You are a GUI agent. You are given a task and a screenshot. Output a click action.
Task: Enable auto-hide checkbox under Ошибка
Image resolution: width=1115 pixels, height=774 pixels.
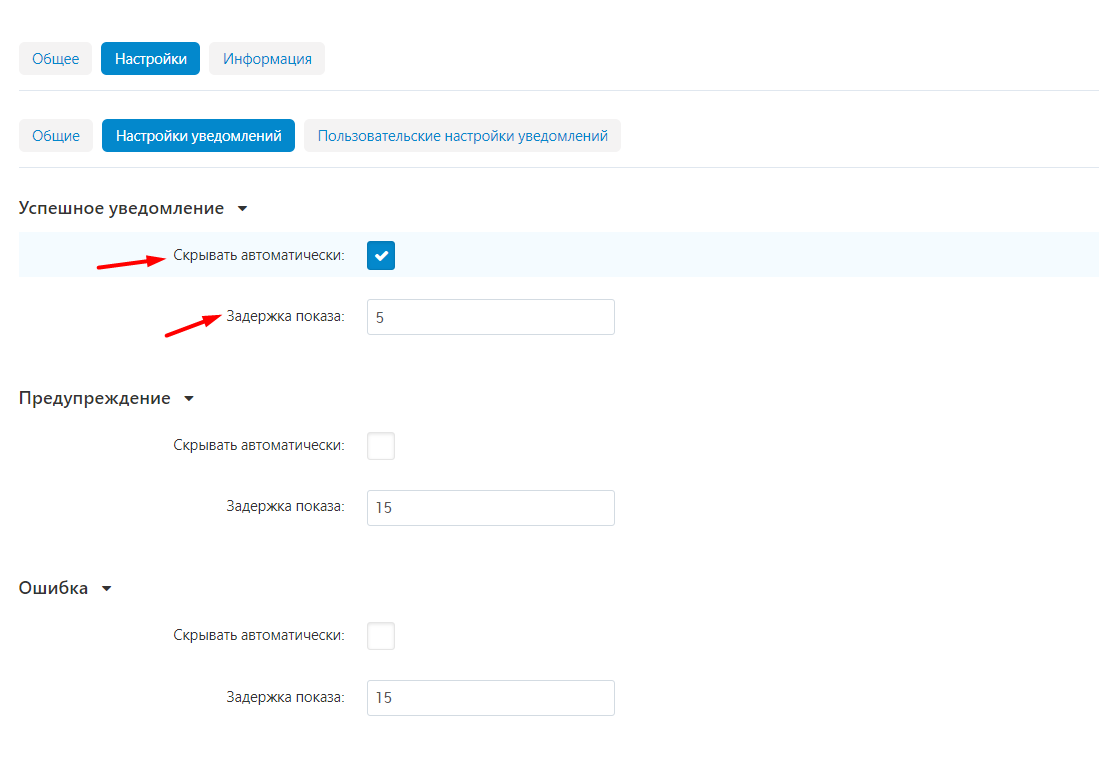point(381,636)
